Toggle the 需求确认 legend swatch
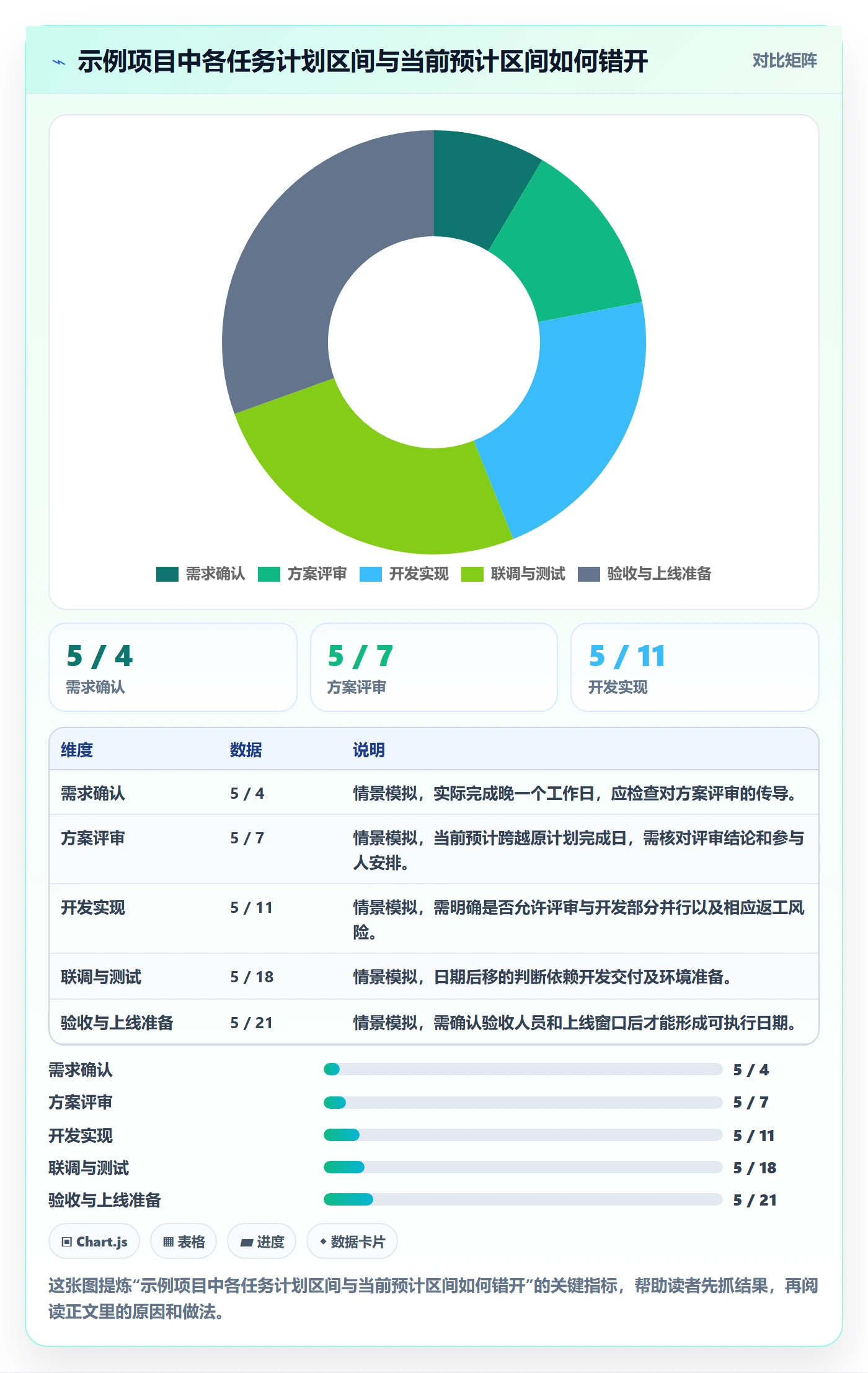The height and width of the screenshot is (1373, 868). pyautogui.click(x=167, y=574)
